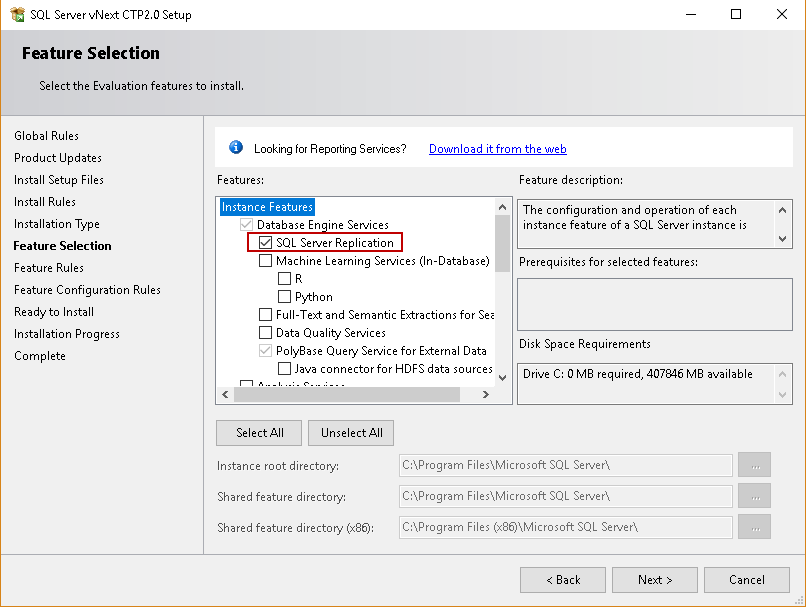Browse for the Shared feature directory (x86)

pos(755,527)
